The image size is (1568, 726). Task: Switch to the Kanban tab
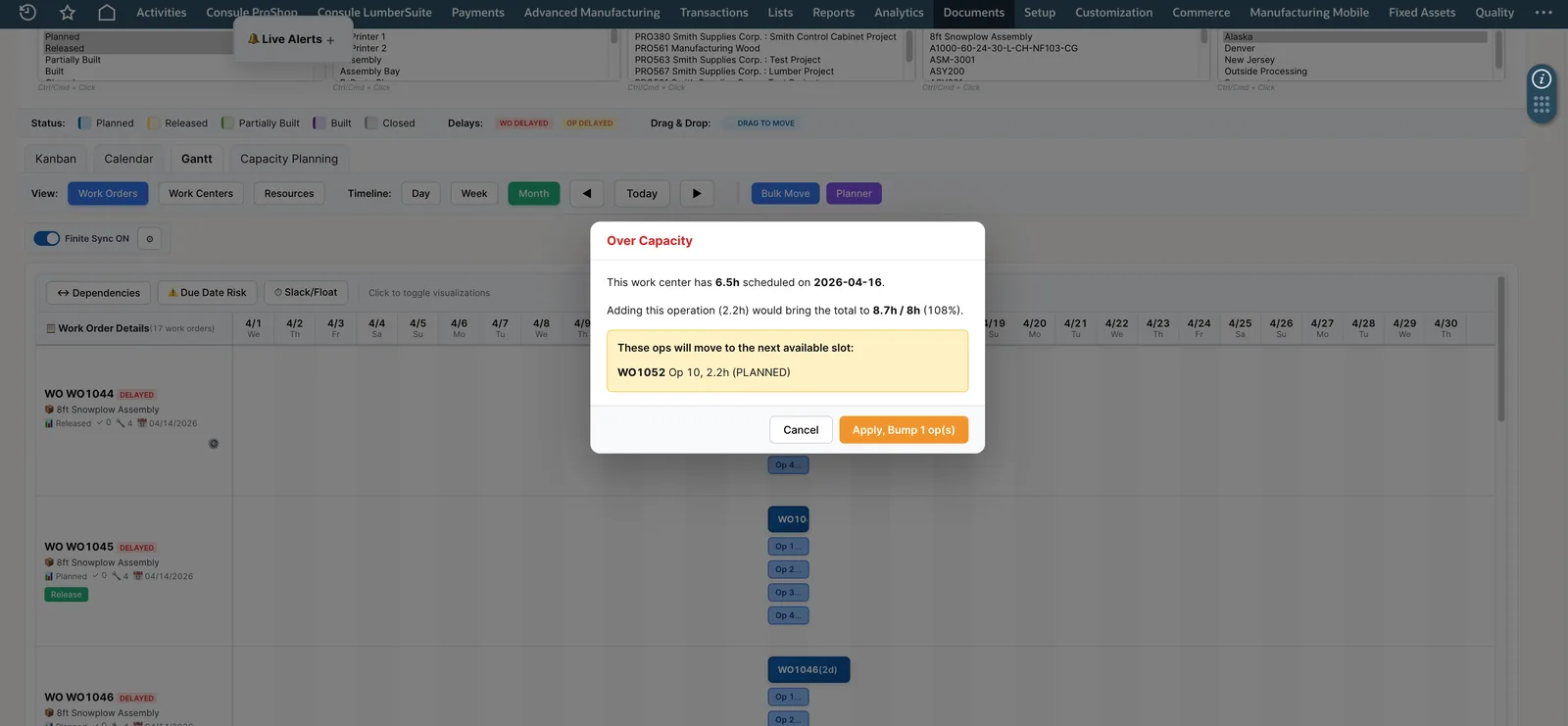(x=56, y=159)
